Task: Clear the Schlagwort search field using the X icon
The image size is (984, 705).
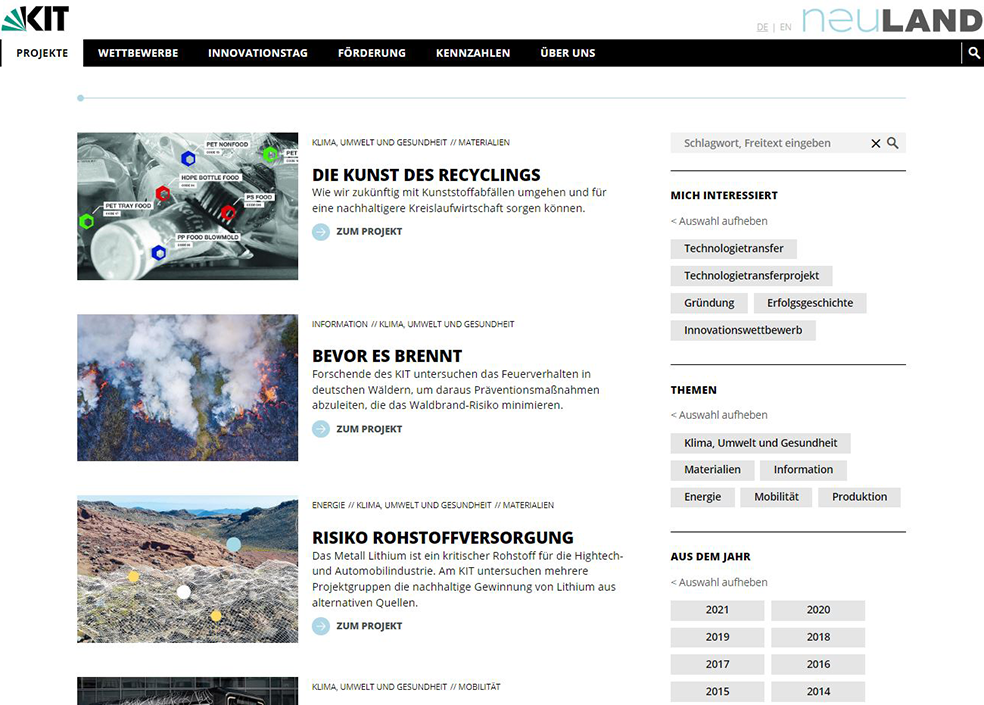Action: pos(875,143)
